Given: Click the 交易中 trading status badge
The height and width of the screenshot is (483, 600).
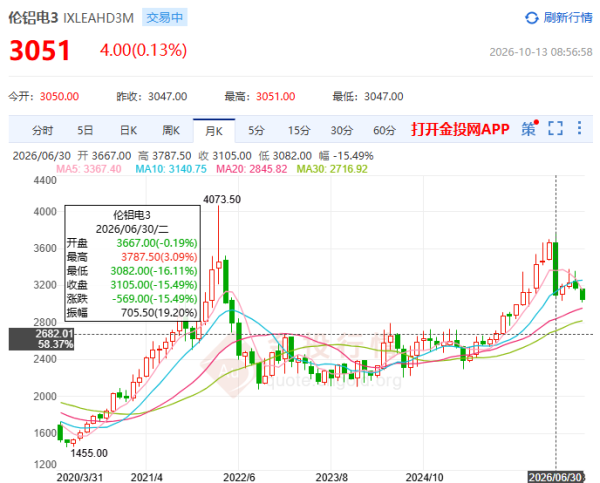Looking at the screenshot, I should pos(165,18).
